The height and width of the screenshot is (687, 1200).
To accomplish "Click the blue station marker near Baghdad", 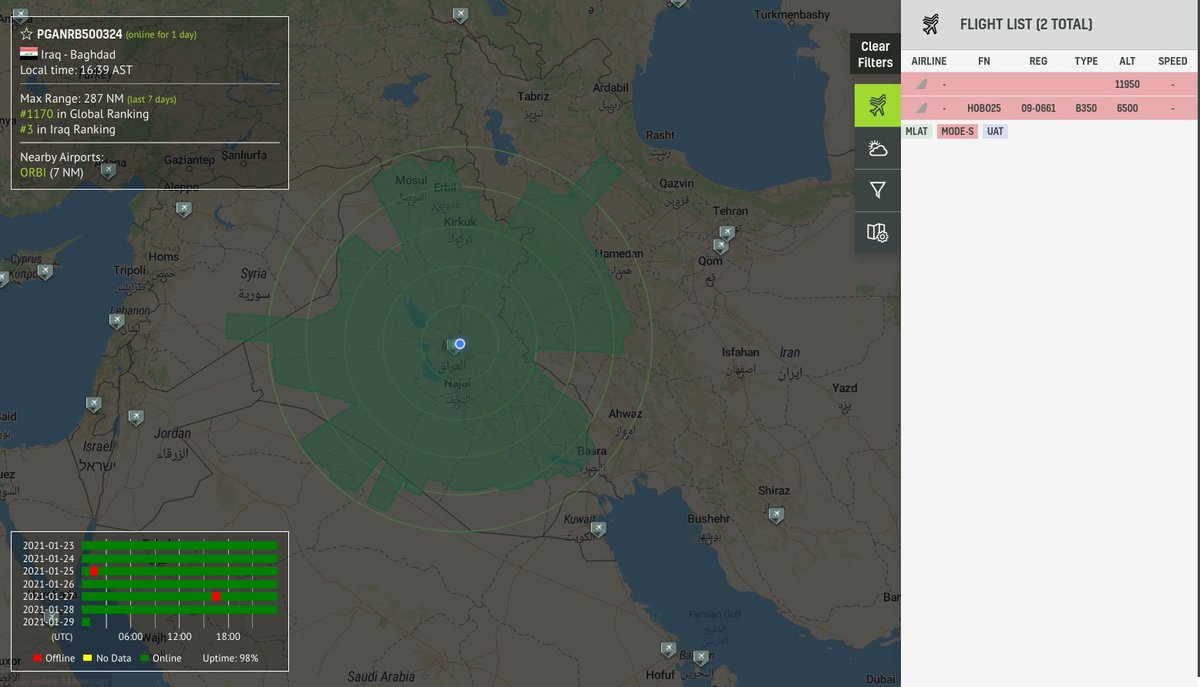I will tap(460, 344).
